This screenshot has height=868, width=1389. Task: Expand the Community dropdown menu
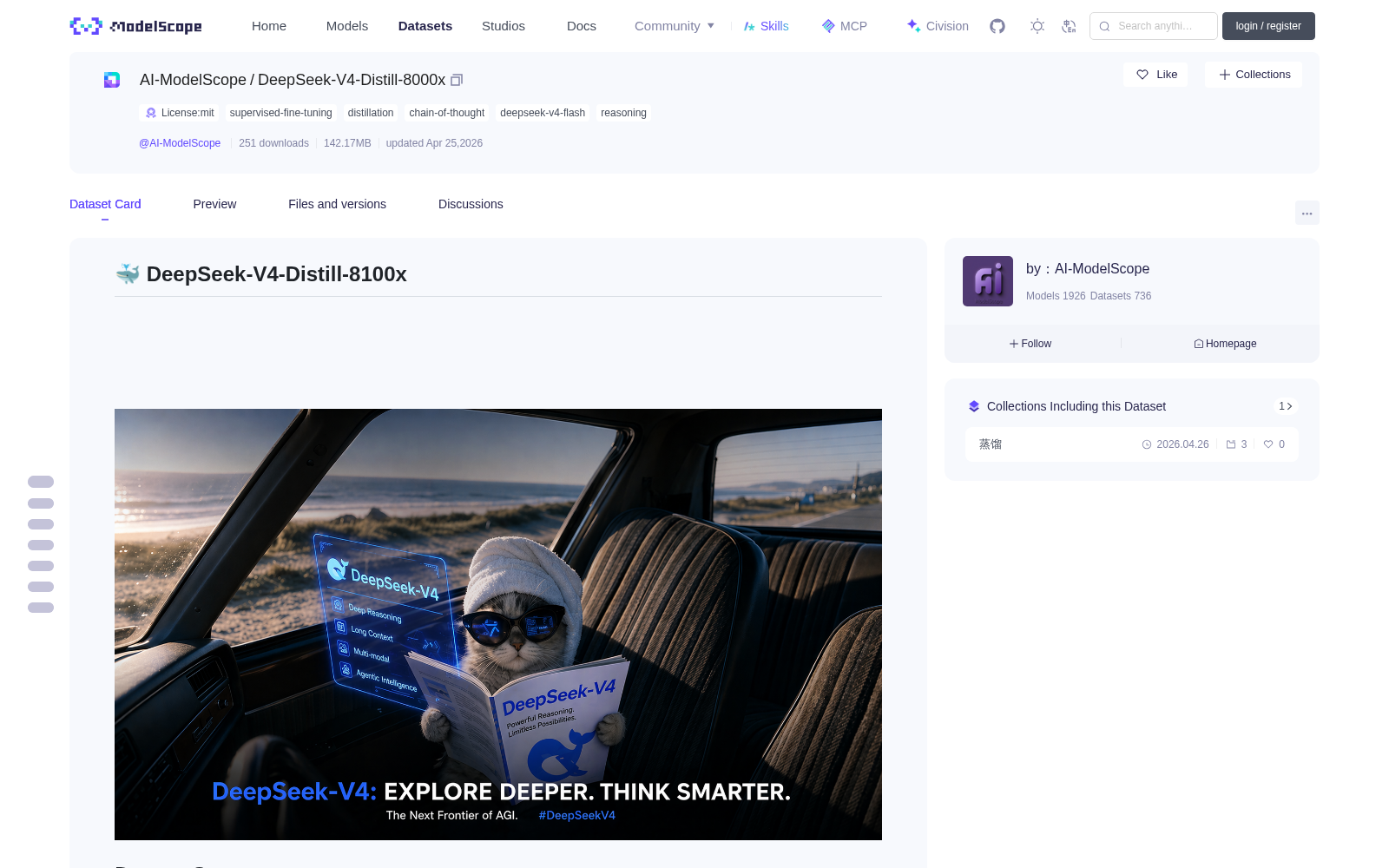pos(675,26)
